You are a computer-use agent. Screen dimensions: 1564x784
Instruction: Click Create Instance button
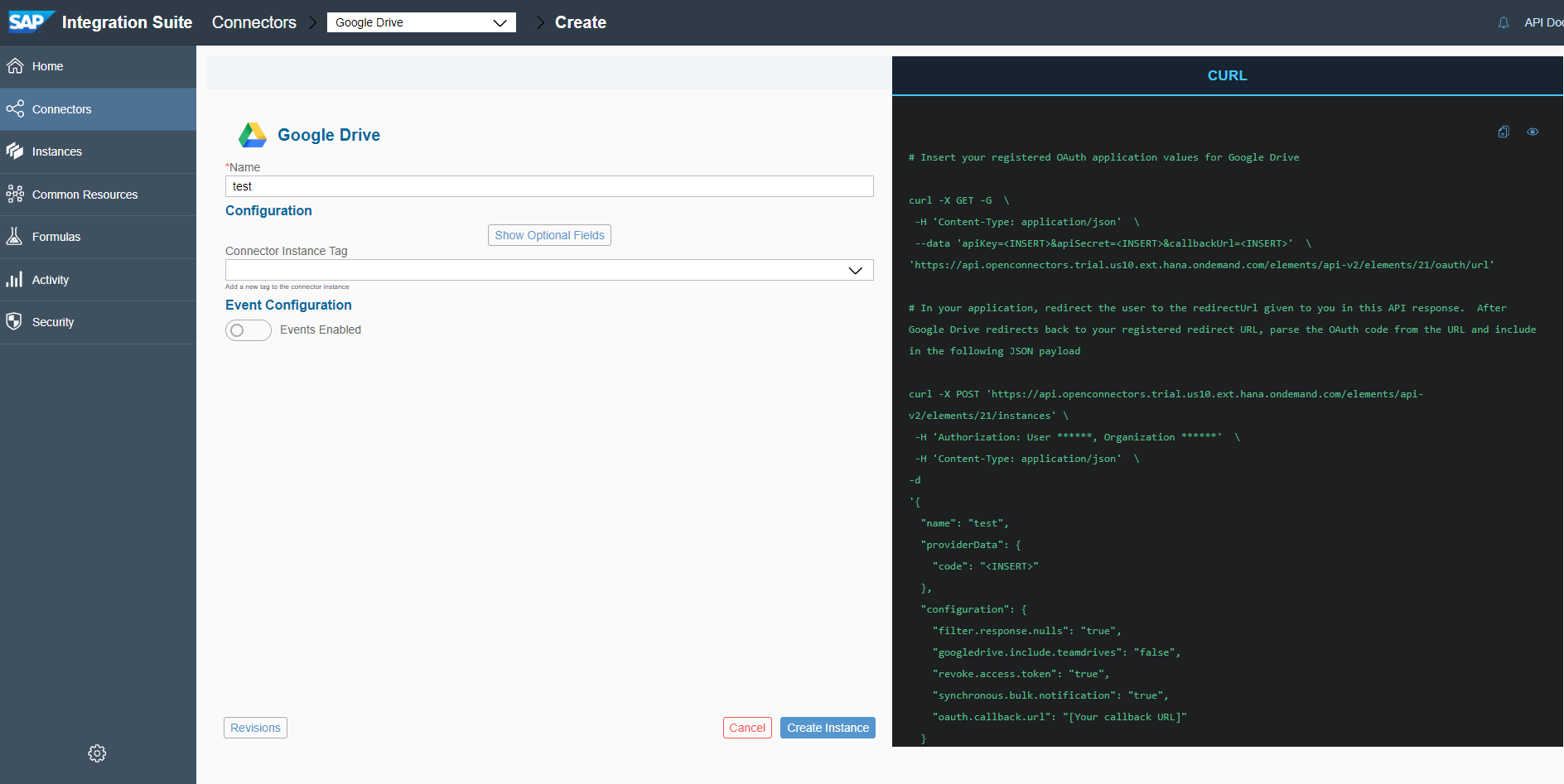828,728
